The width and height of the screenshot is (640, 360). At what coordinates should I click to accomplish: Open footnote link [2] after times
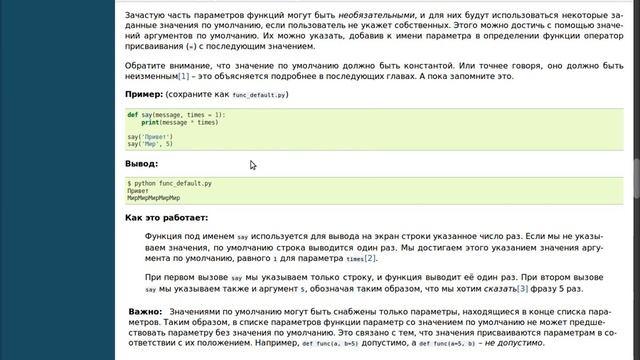(x=370, y=258)
